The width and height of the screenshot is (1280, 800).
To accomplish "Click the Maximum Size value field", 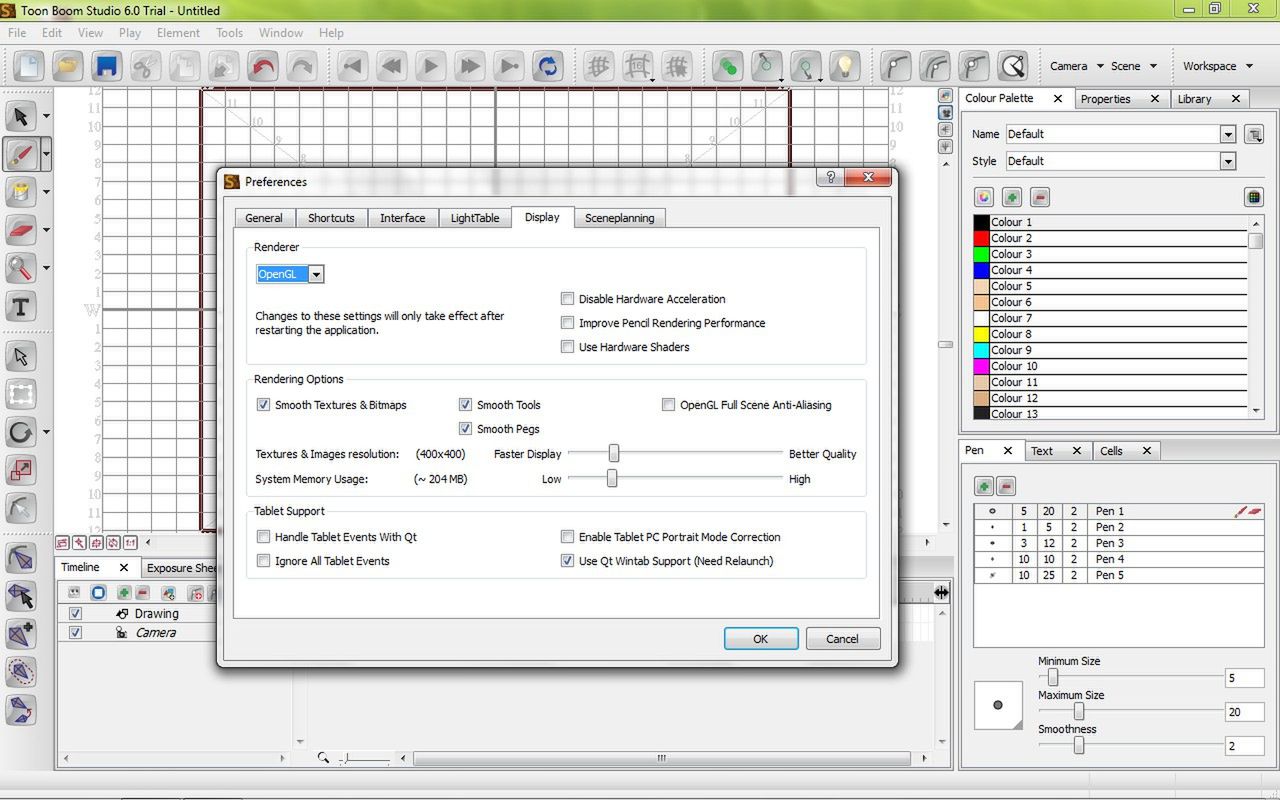I will coord(1244,712).
